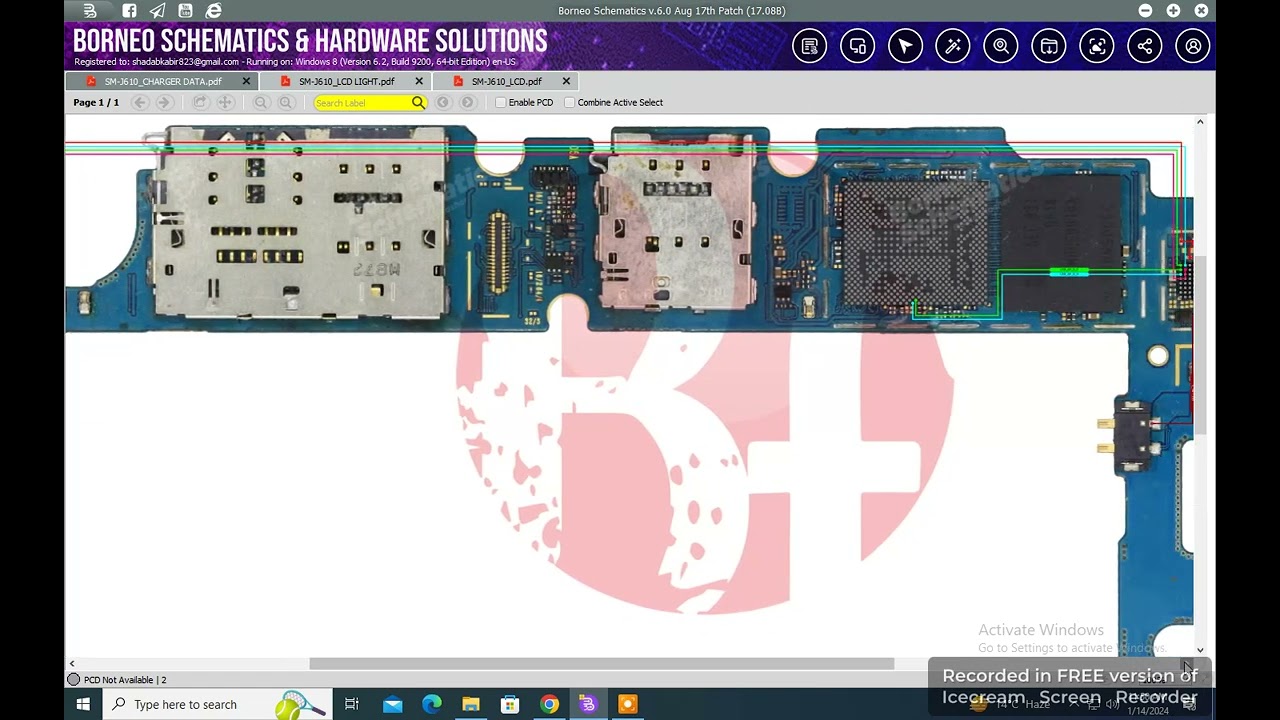
Task: Activate the magic wand tool
Action: (953, 46)
